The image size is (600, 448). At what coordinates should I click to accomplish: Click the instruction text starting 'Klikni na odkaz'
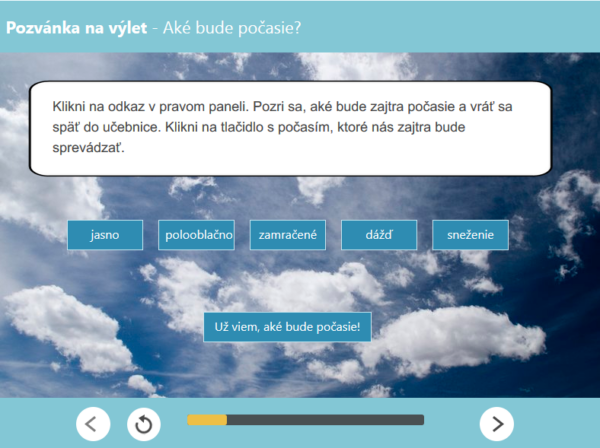282,127
